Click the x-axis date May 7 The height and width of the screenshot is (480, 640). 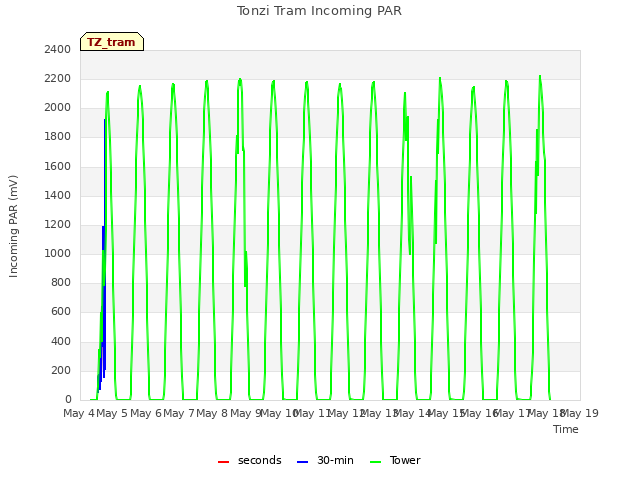pyautogui.click(x=179, y=413)
